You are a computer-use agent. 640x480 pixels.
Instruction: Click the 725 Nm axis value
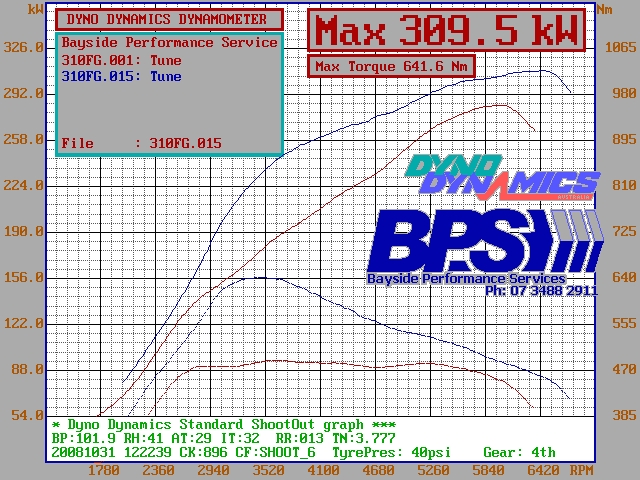click(x=624, y=231)
